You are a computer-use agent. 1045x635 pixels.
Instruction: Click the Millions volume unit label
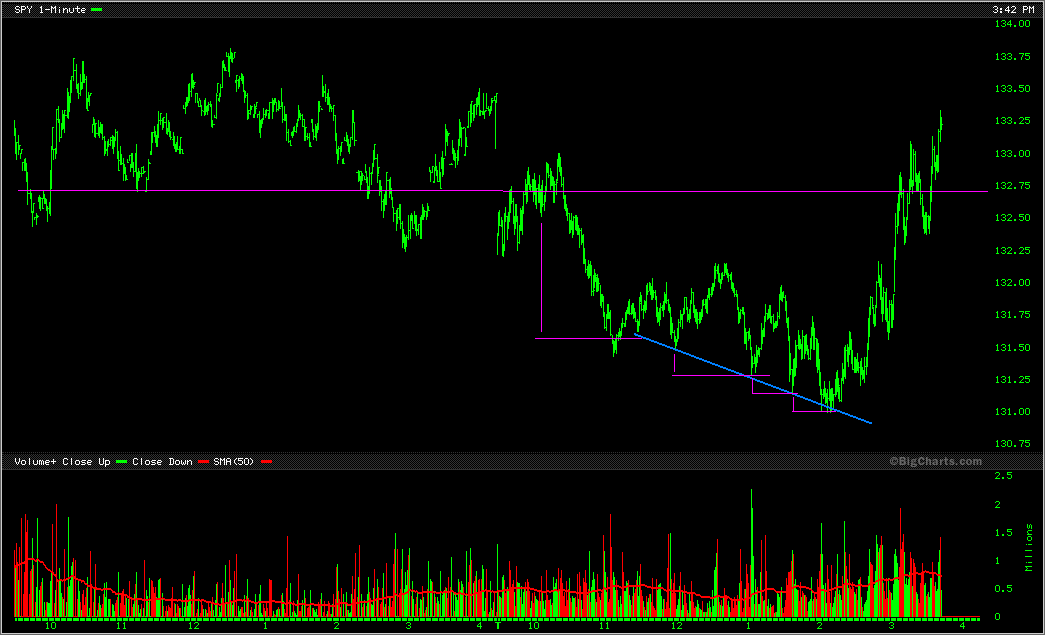click(x=1029, y=548)
